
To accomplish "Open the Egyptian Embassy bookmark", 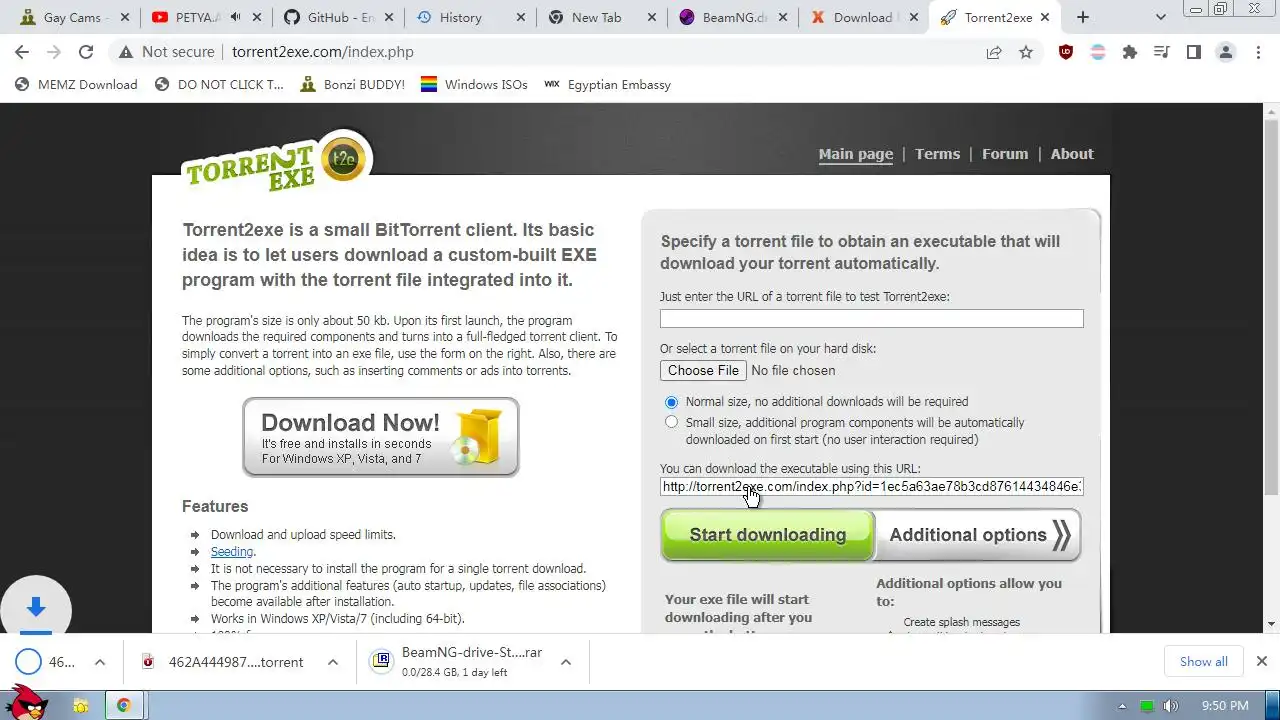I will pos(607,85).
